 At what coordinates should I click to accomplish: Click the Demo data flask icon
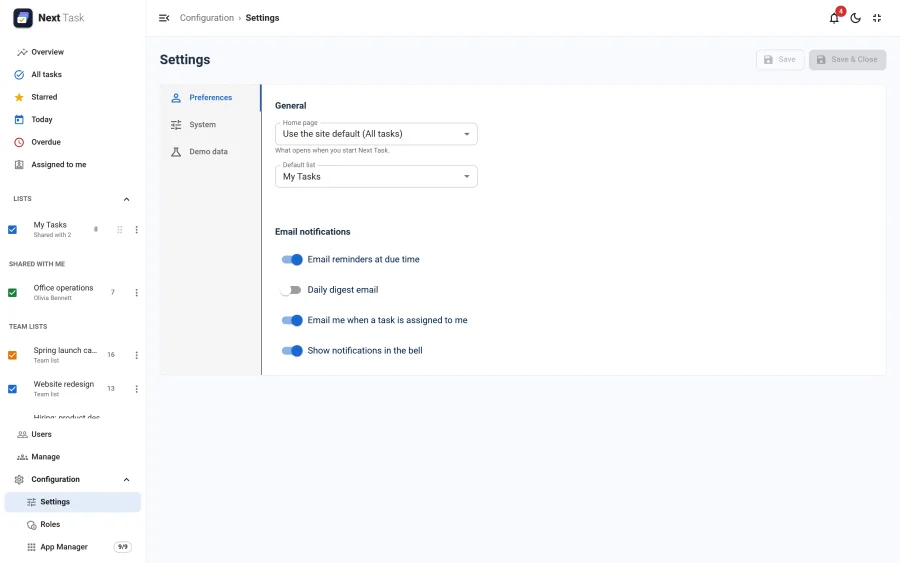176,152
